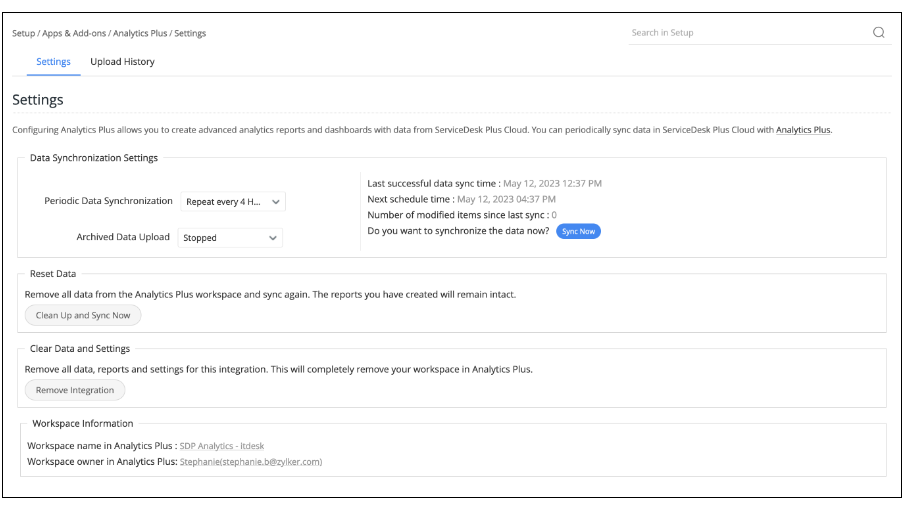Click Setup in the breadcrumb
Viewport: 912px width, 507px height.
pos(23,34)
